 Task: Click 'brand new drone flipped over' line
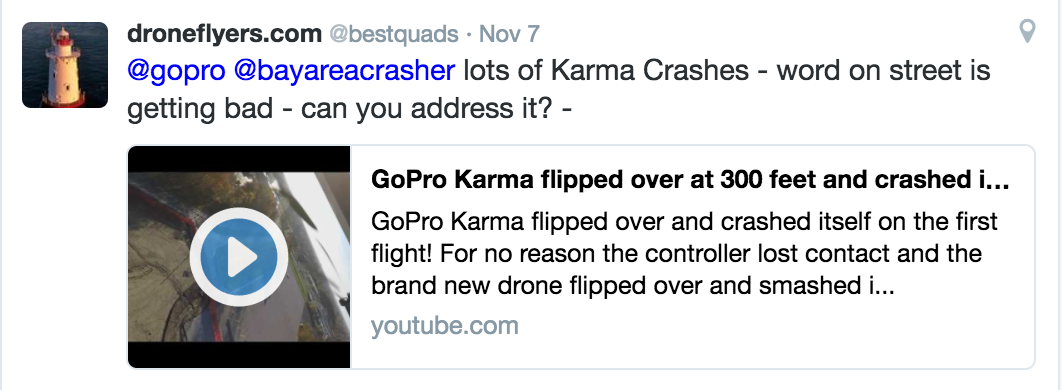(633, 286)
